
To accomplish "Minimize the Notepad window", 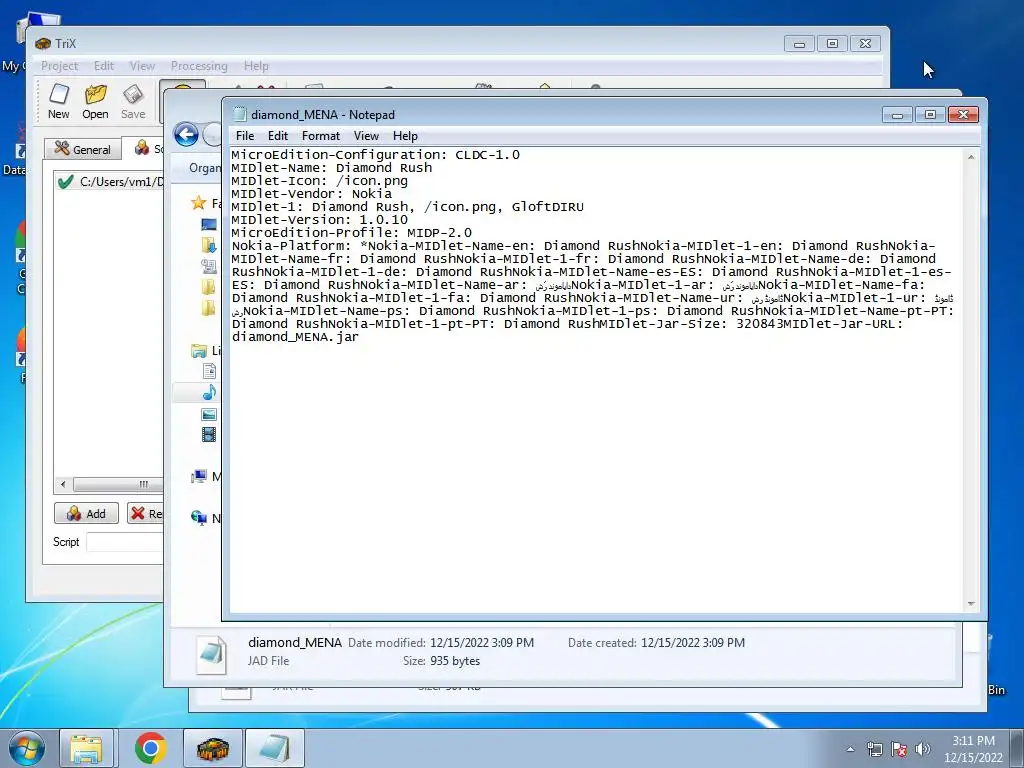I will coord(897,115).
